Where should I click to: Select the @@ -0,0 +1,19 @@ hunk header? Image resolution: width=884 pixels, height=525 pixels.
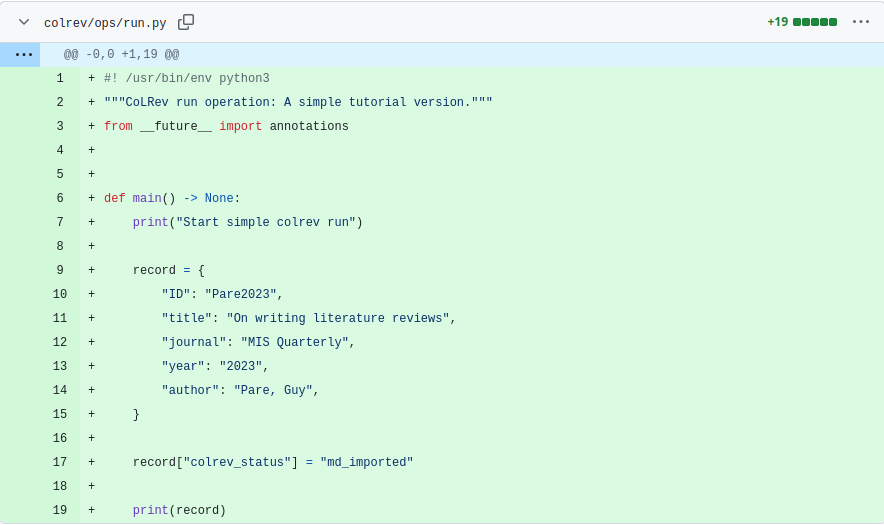121,55
